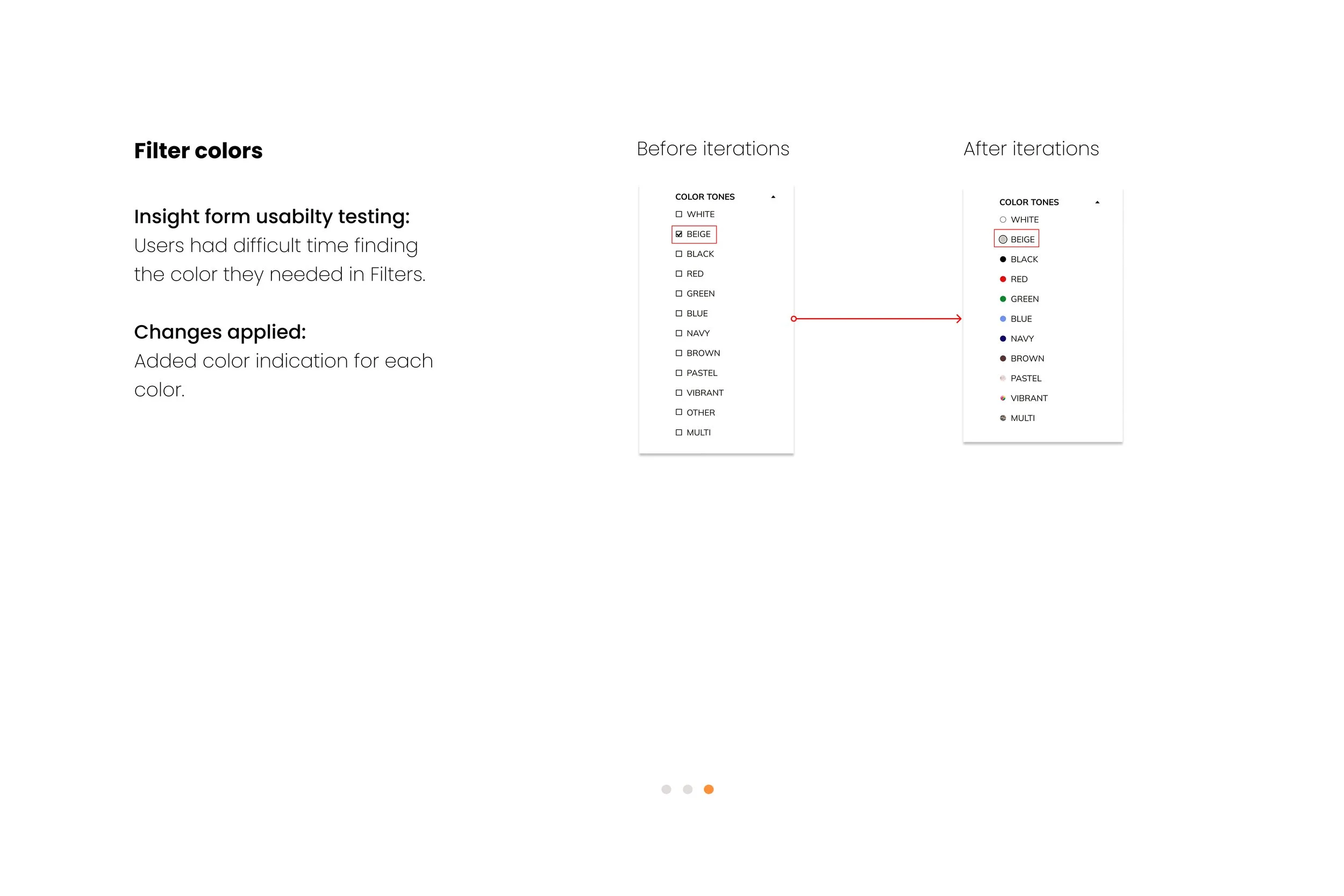Click the navy color dot swatch

tap(1003, 339)
